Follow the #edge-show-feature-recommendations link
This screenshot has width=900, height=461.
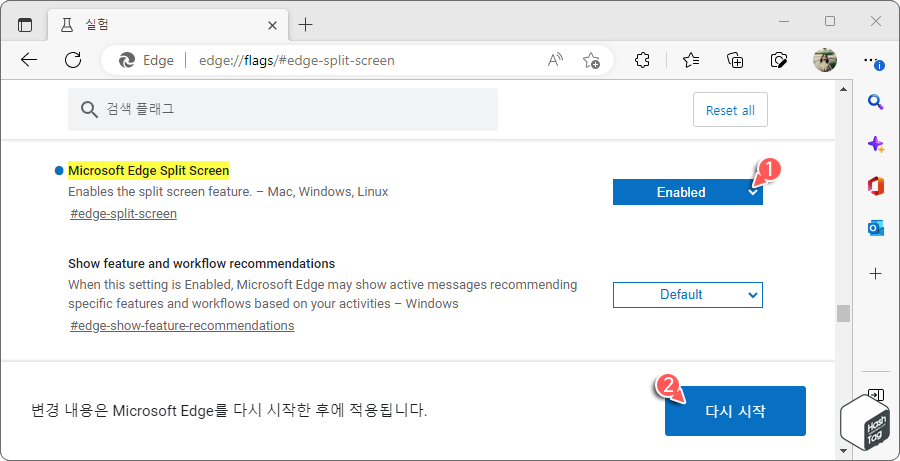[182, 326]
